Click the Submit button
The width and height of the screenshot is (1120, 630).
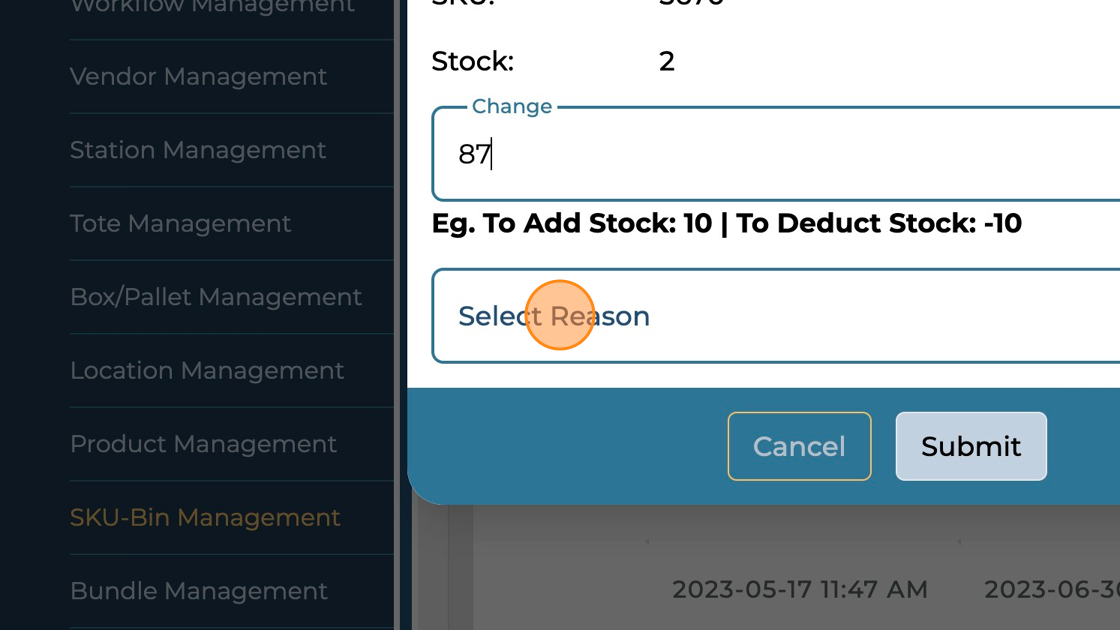point(970,446)
